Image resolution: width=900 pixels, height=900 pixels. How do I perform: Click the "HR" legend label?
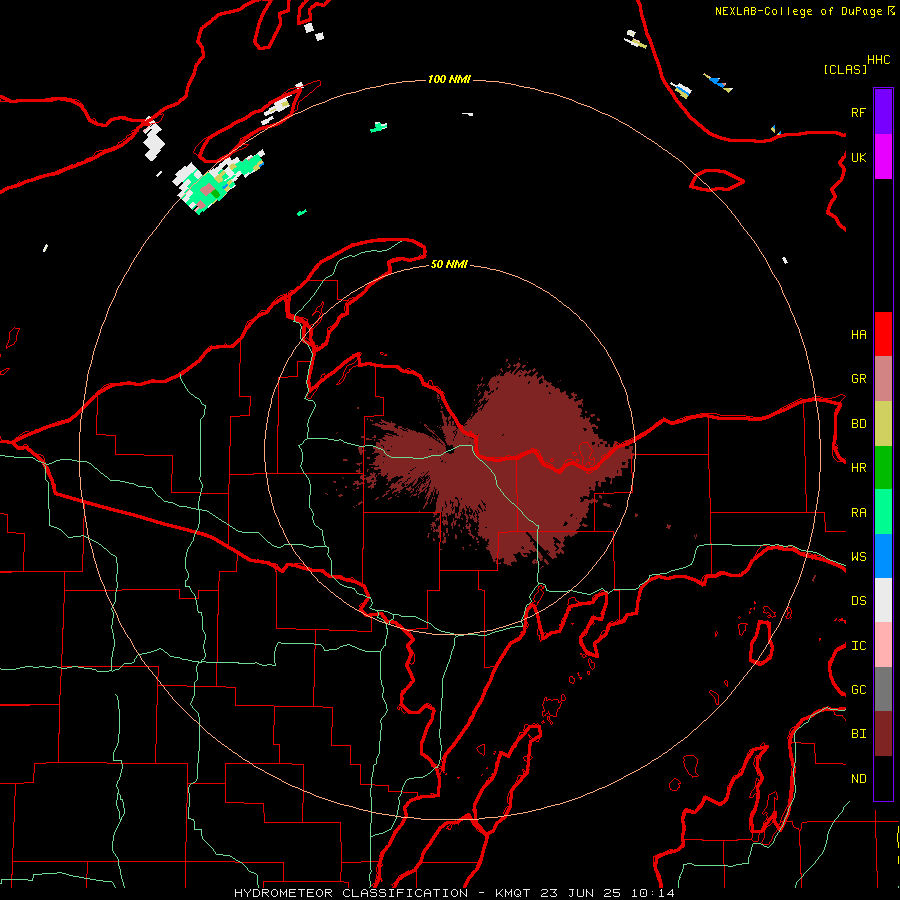coord(858,468)
